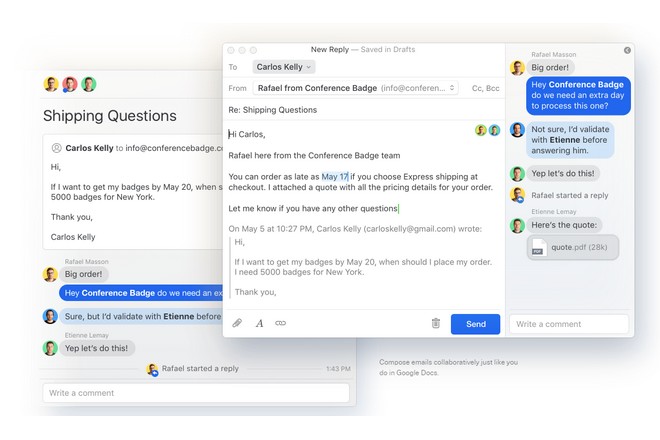Click comment field under conversation thread
The width and height of the screenshot is (660, 440).
[198, 393]
